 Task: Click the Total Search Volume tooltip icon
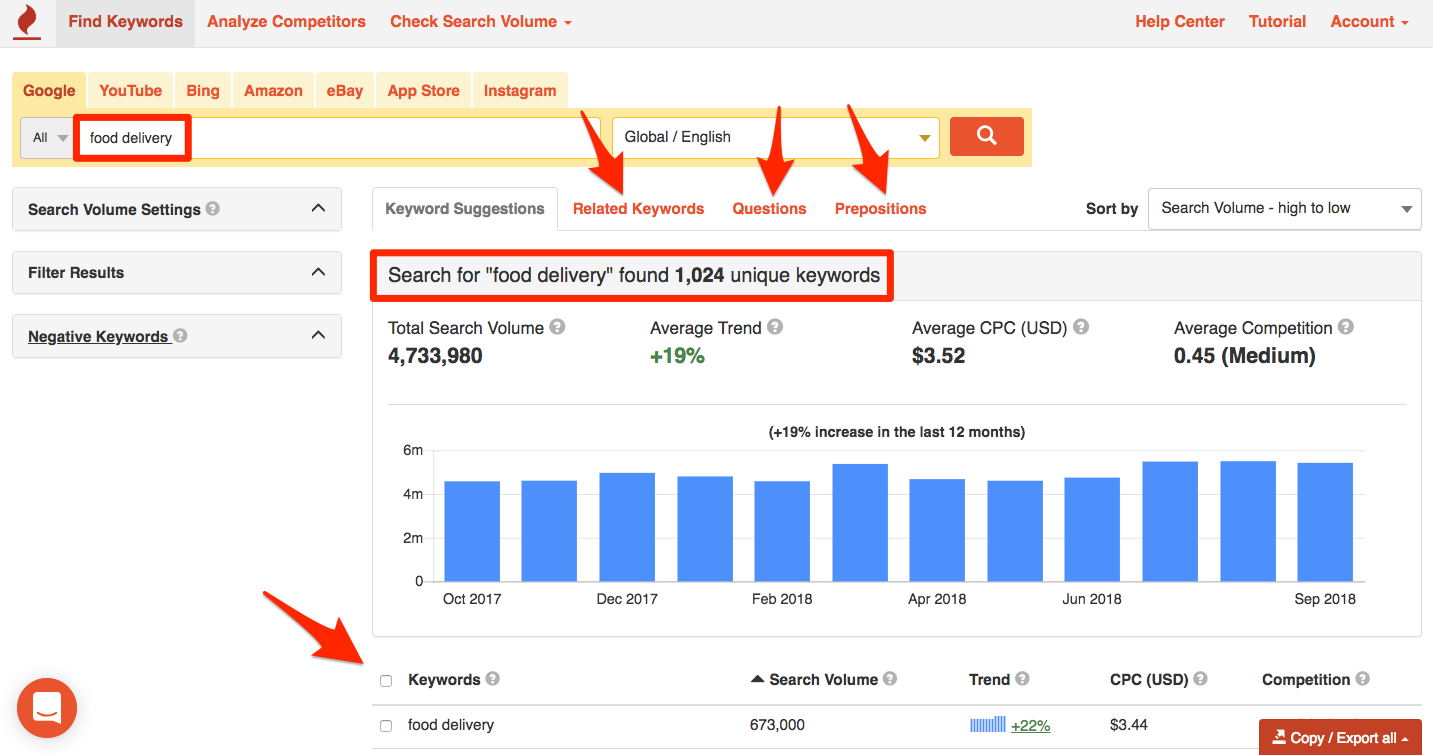click(557, 327)
